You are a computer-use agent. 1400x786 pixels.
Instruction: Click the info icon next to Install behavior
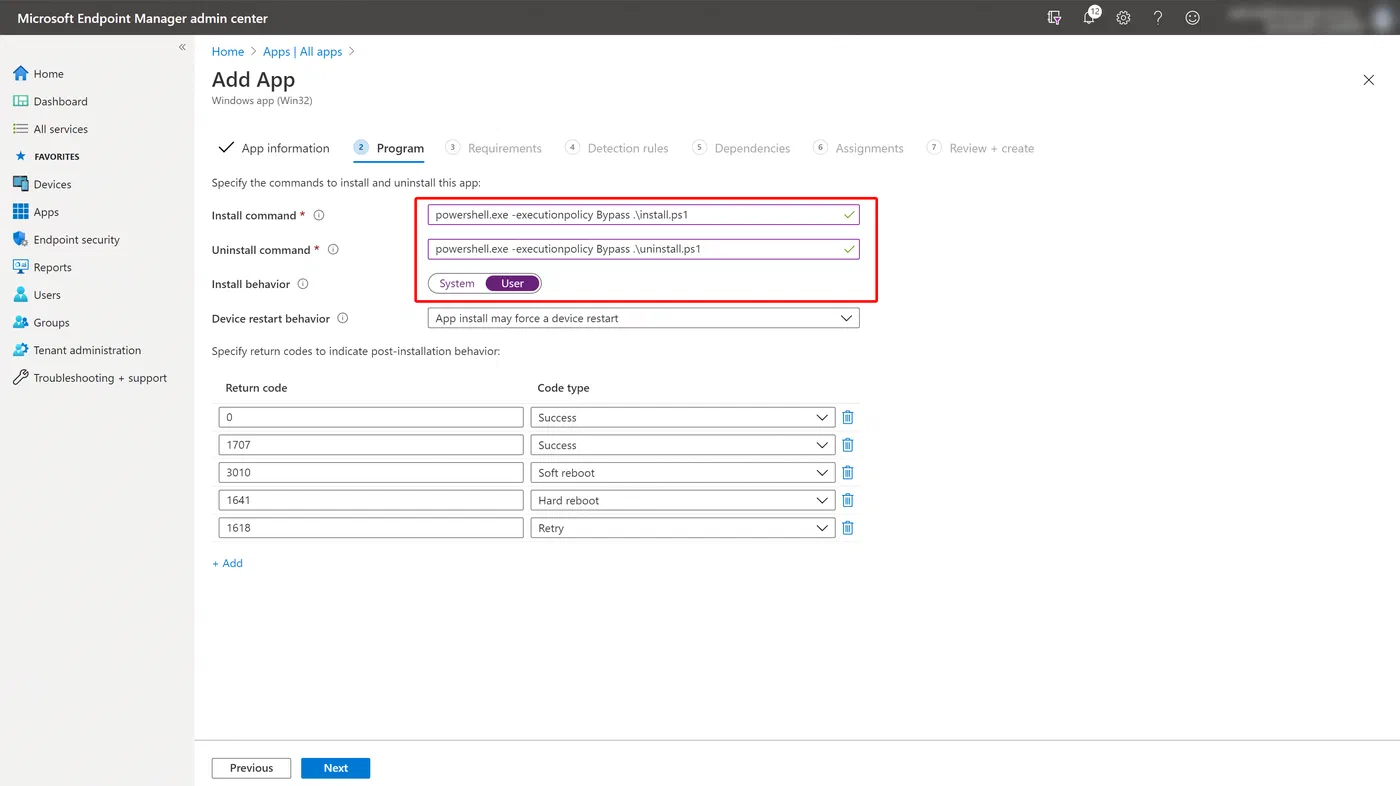303,284
